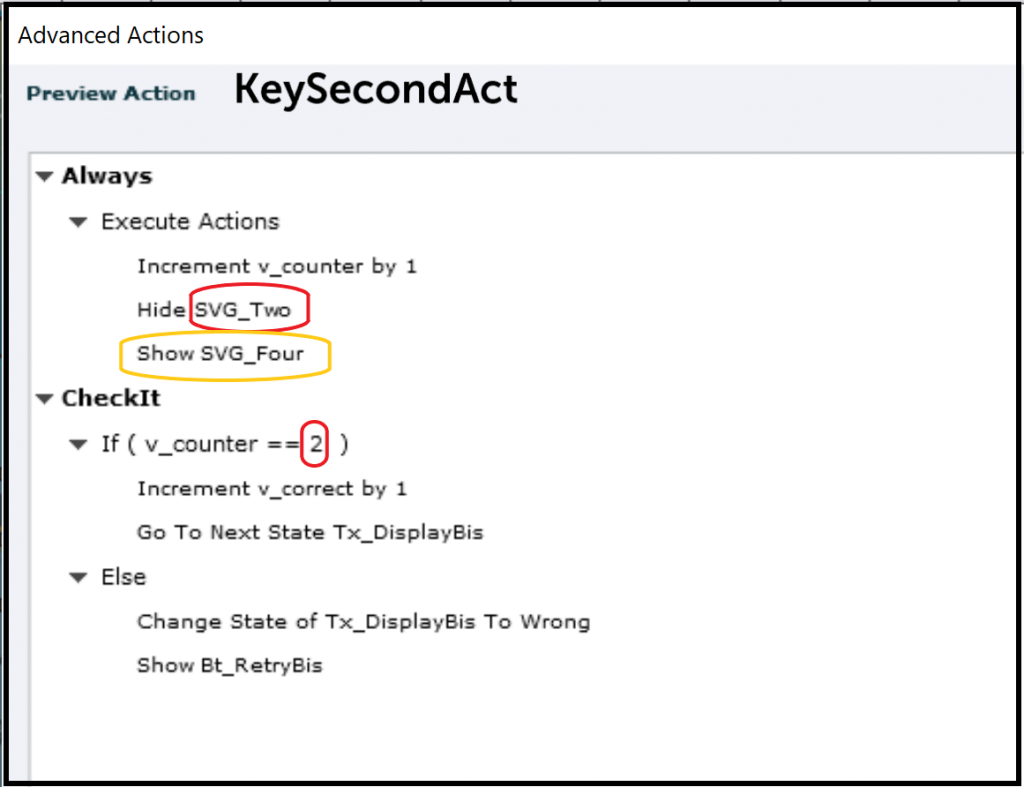Click the red-circled value 2

click(x=314, y=444)
